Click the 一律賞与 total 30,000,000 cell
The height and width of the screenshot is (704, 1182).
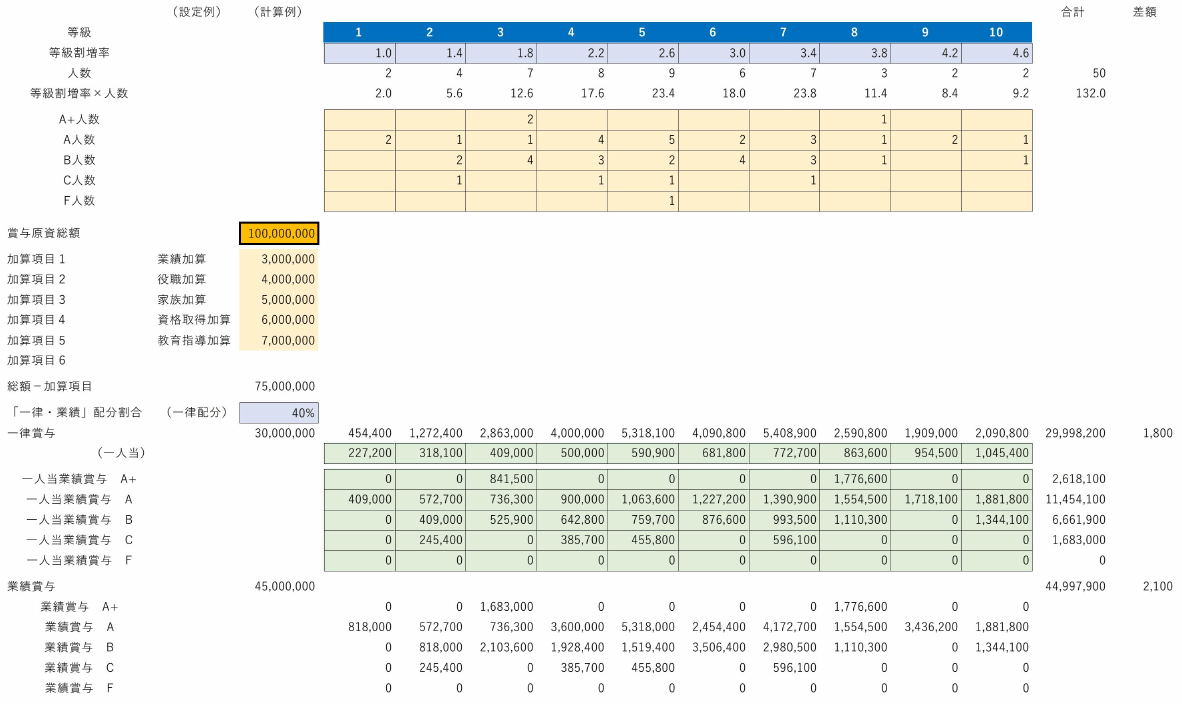coord(286,433)
